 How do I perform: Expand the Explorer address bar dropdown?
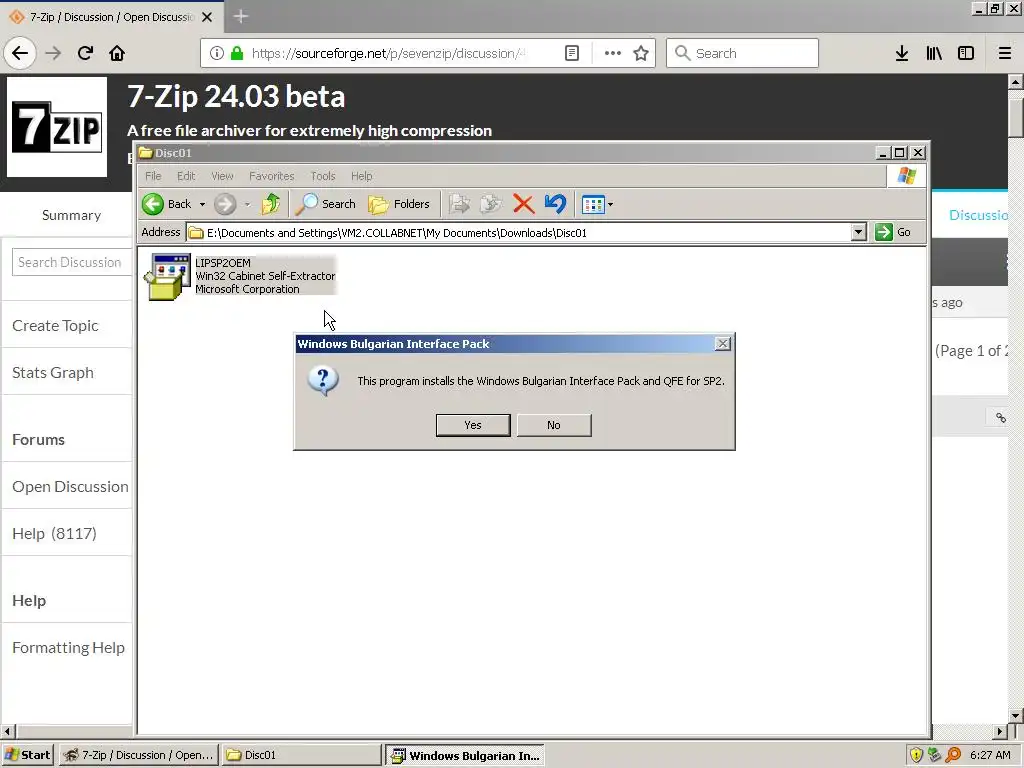click(859, 232)
